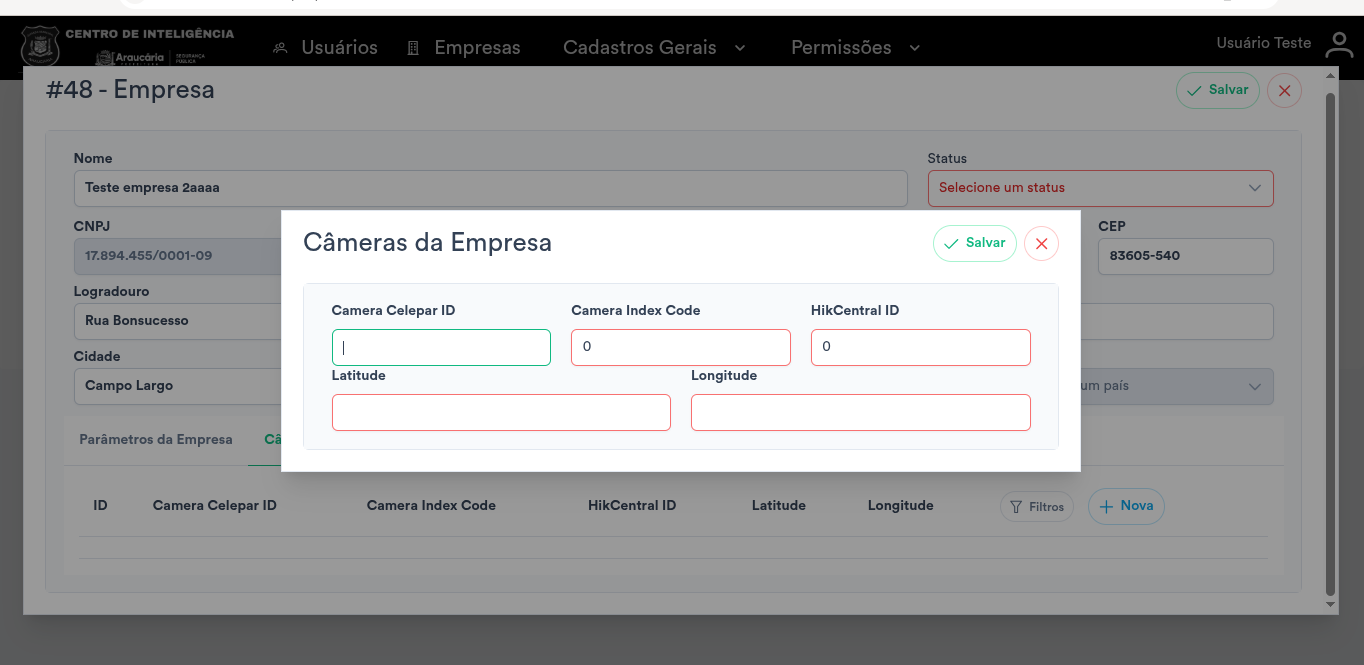Viewport: 1364px width, 665px height.
Task: Click the user profile avatar icon
Action: (x=1338, y=45)
